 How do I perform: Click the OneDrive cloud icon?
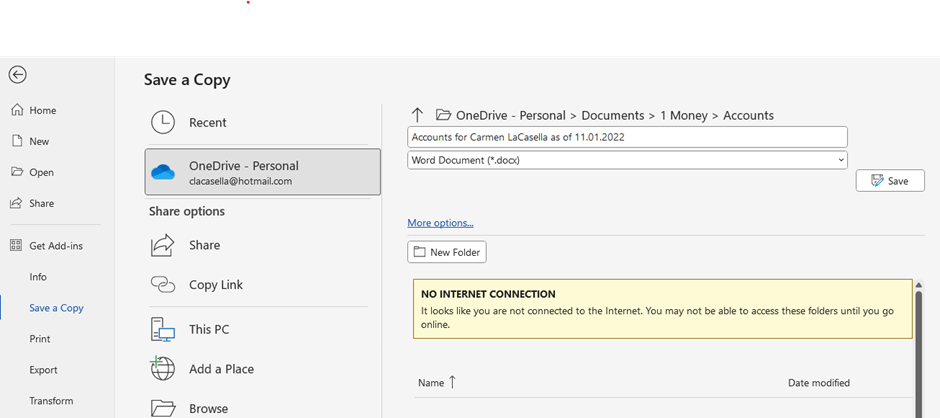[162, 172]
